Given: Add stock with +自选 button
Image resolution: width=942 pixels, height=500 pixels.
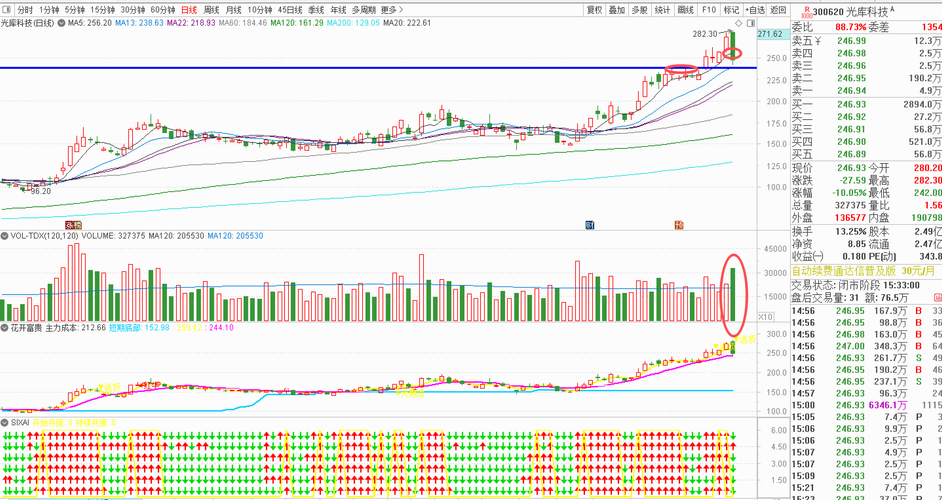Looking at the screenshot, I should 755,10.
